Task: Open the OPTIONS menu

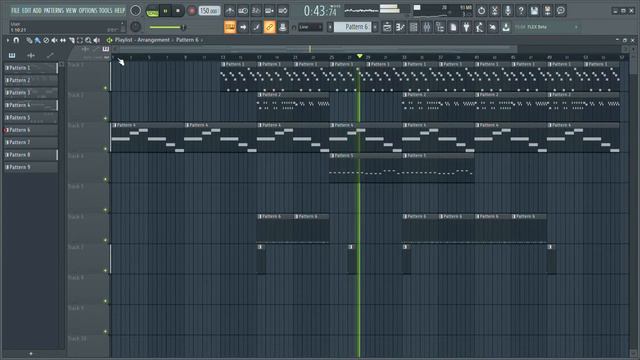Action: coord(88,11)
